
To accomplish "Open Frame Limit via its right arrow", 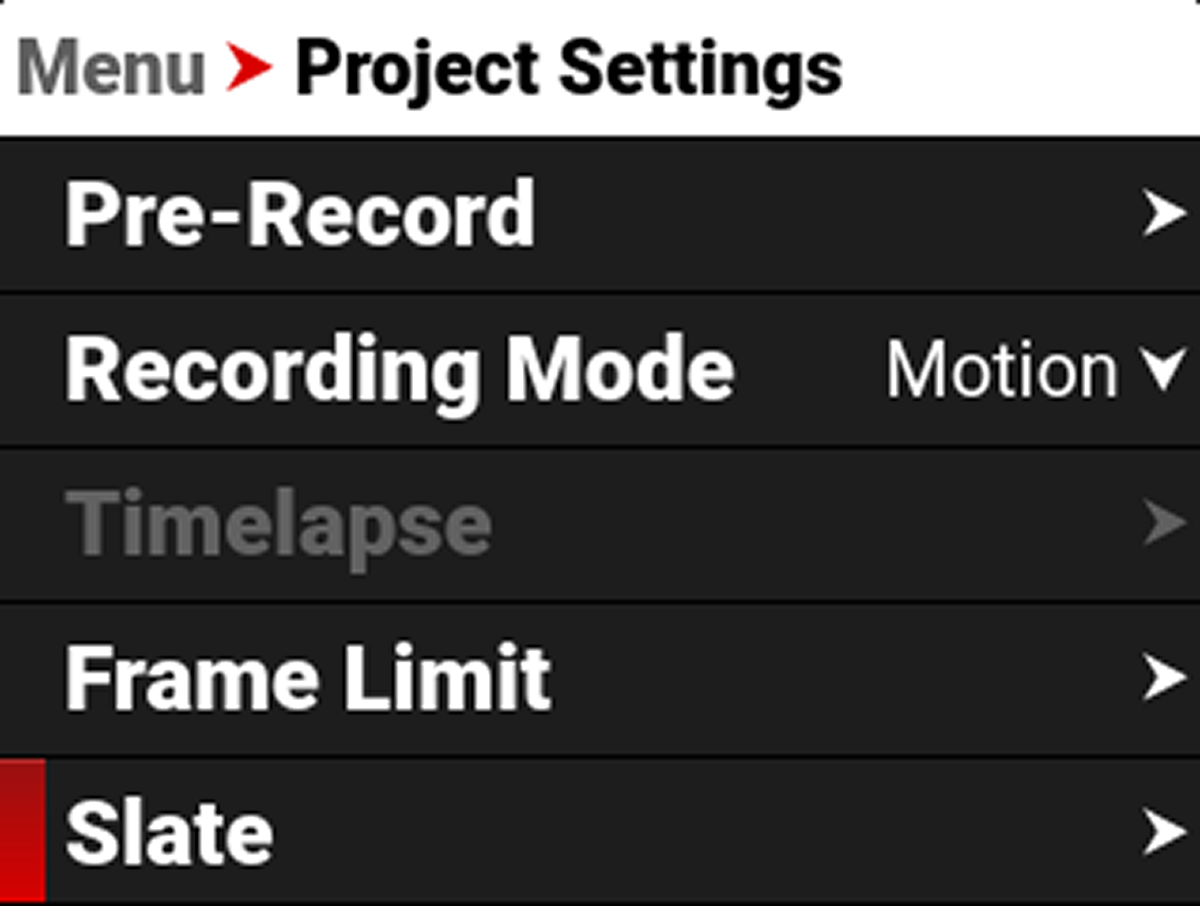I will point(1163,679).
